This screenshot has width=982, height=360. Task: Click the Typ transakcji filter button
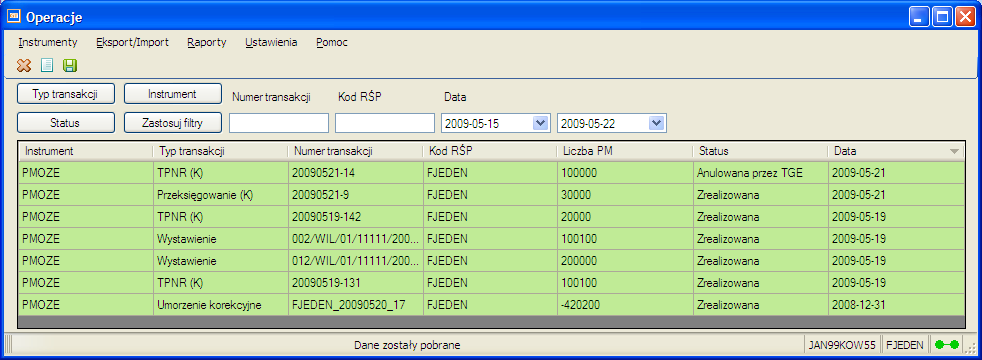[x=66, y=94]
